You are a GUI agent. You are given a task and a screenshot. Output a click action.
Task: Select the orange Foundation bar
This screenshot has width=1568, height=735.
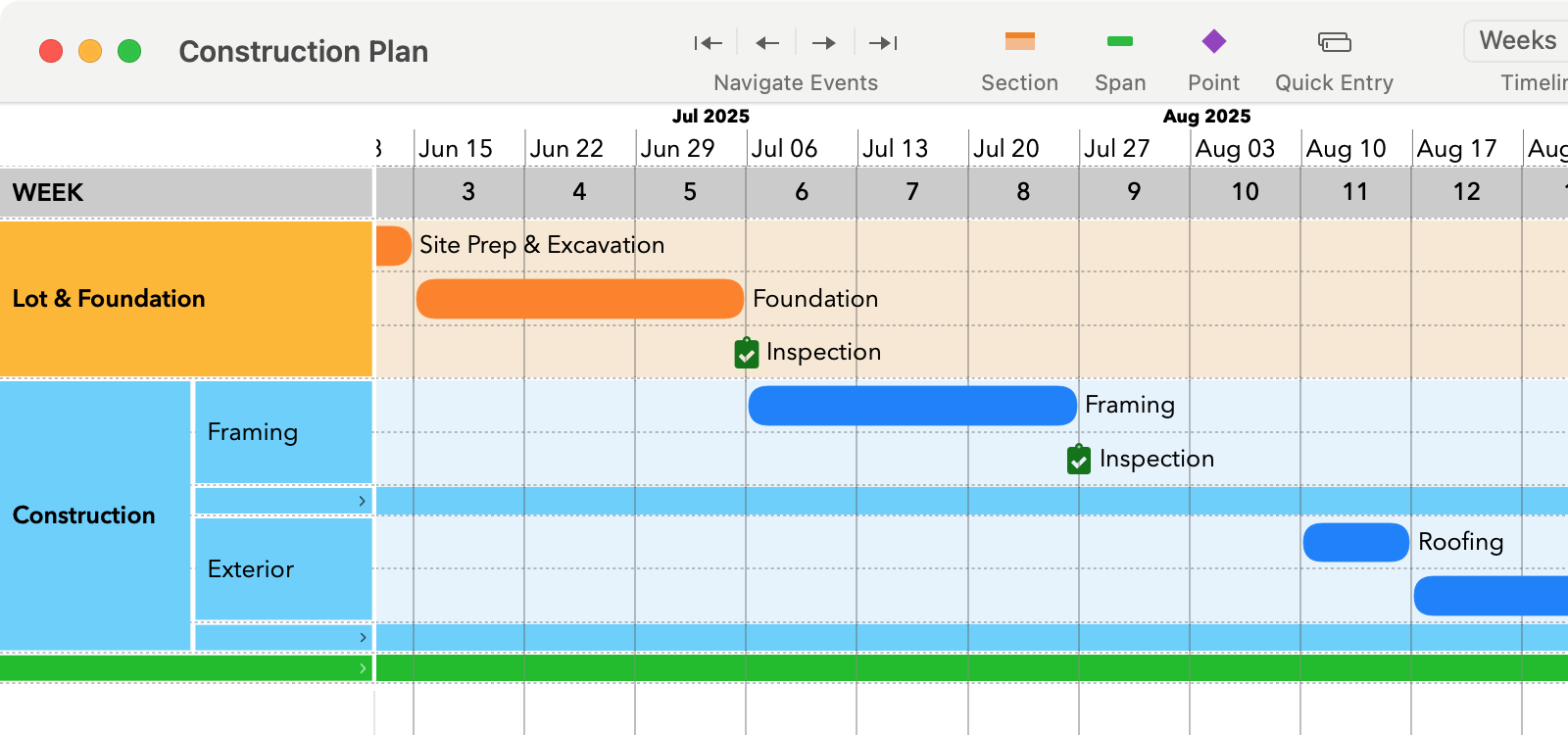coord(580,298)
